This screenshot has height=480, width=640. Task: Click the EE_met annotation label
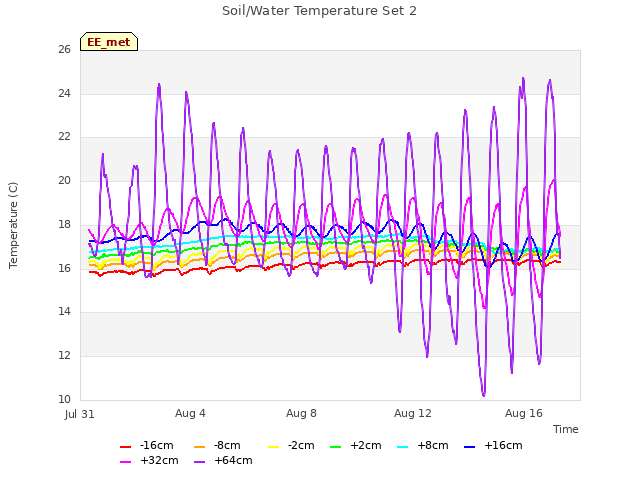tap(109, 42)
